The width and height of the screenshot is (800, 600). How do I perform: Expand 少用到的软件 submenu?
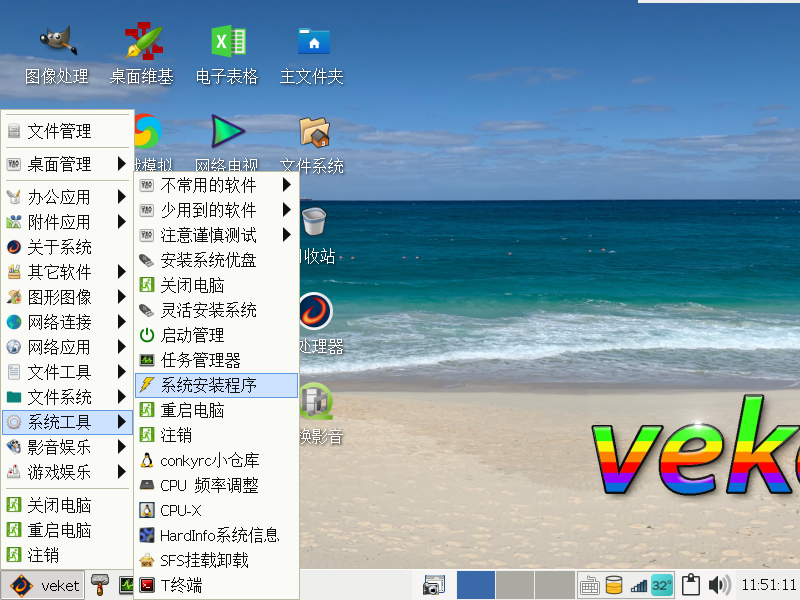(x=216, y=210)
